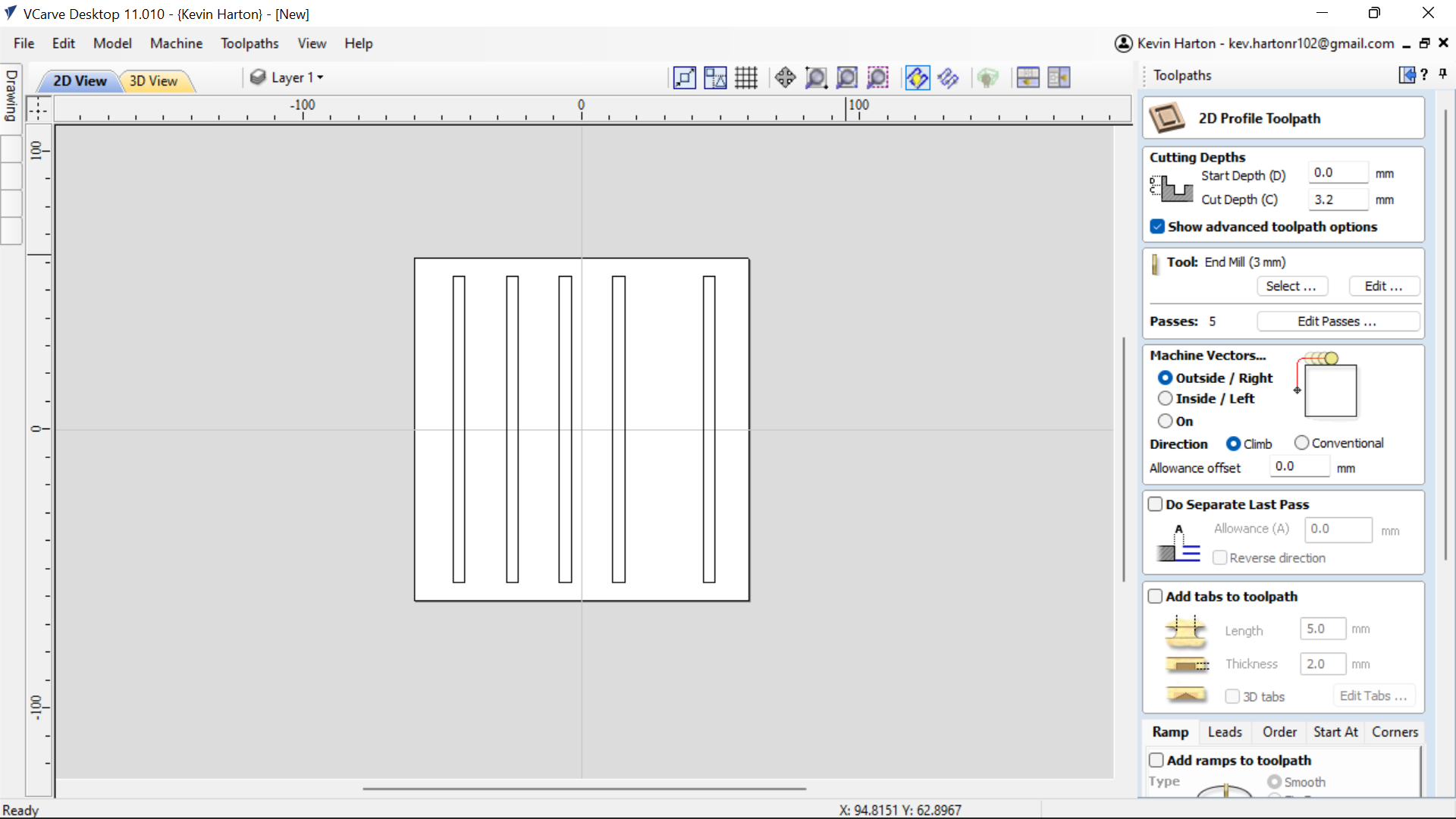
Task: Open the Toolpaths help question mark
Action: click(1424, 74)
